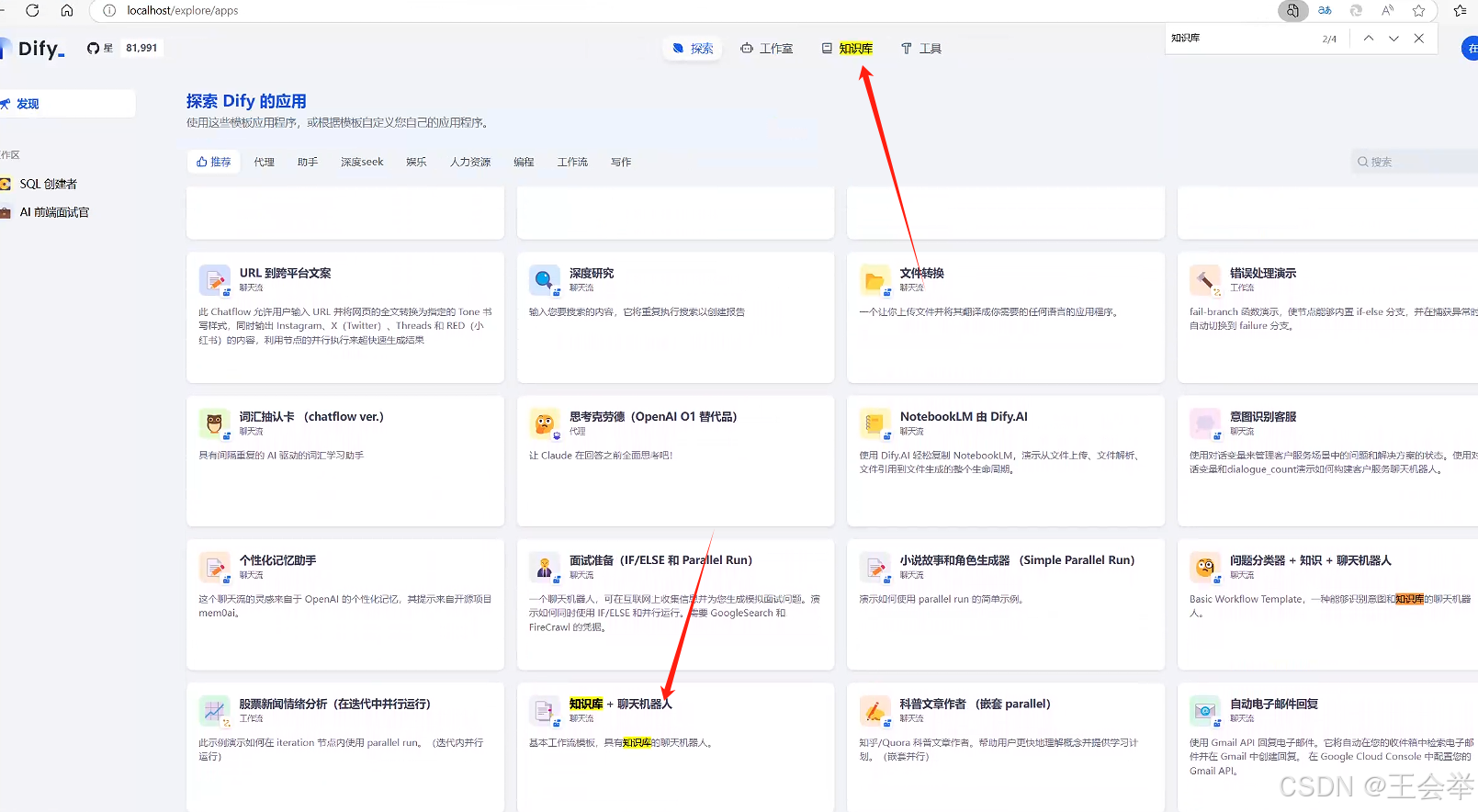Open the 深度研究 card title
Viewport: 1478px width, 812px height.
pos(592,273)
